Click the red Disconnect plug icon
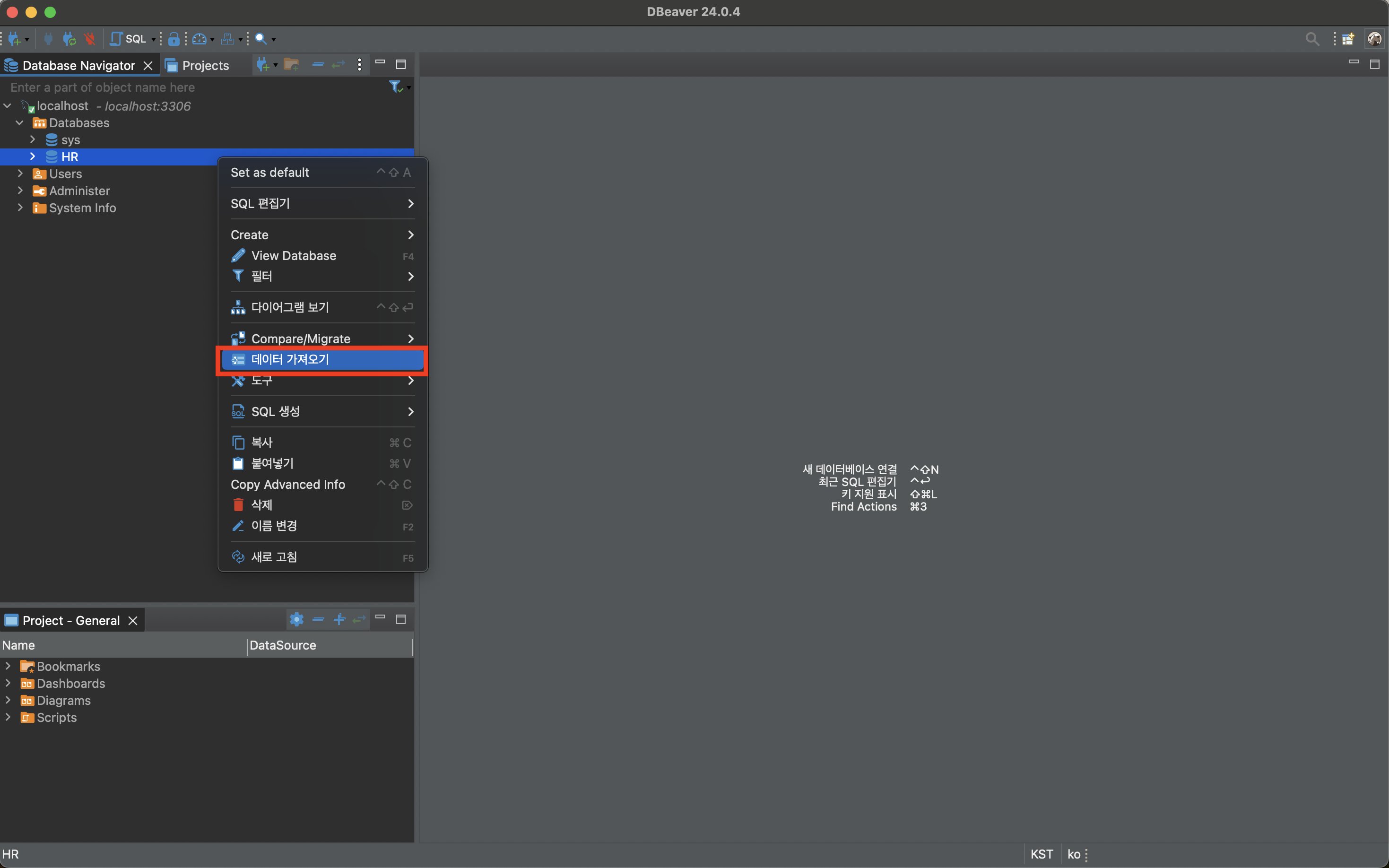1389x868 pixels. [x=89, y=38]
